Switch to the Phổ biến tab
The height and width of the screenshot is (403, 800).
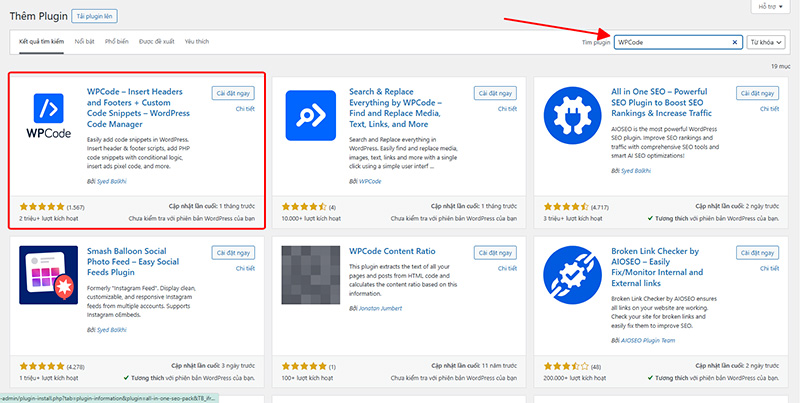point(117,41)
